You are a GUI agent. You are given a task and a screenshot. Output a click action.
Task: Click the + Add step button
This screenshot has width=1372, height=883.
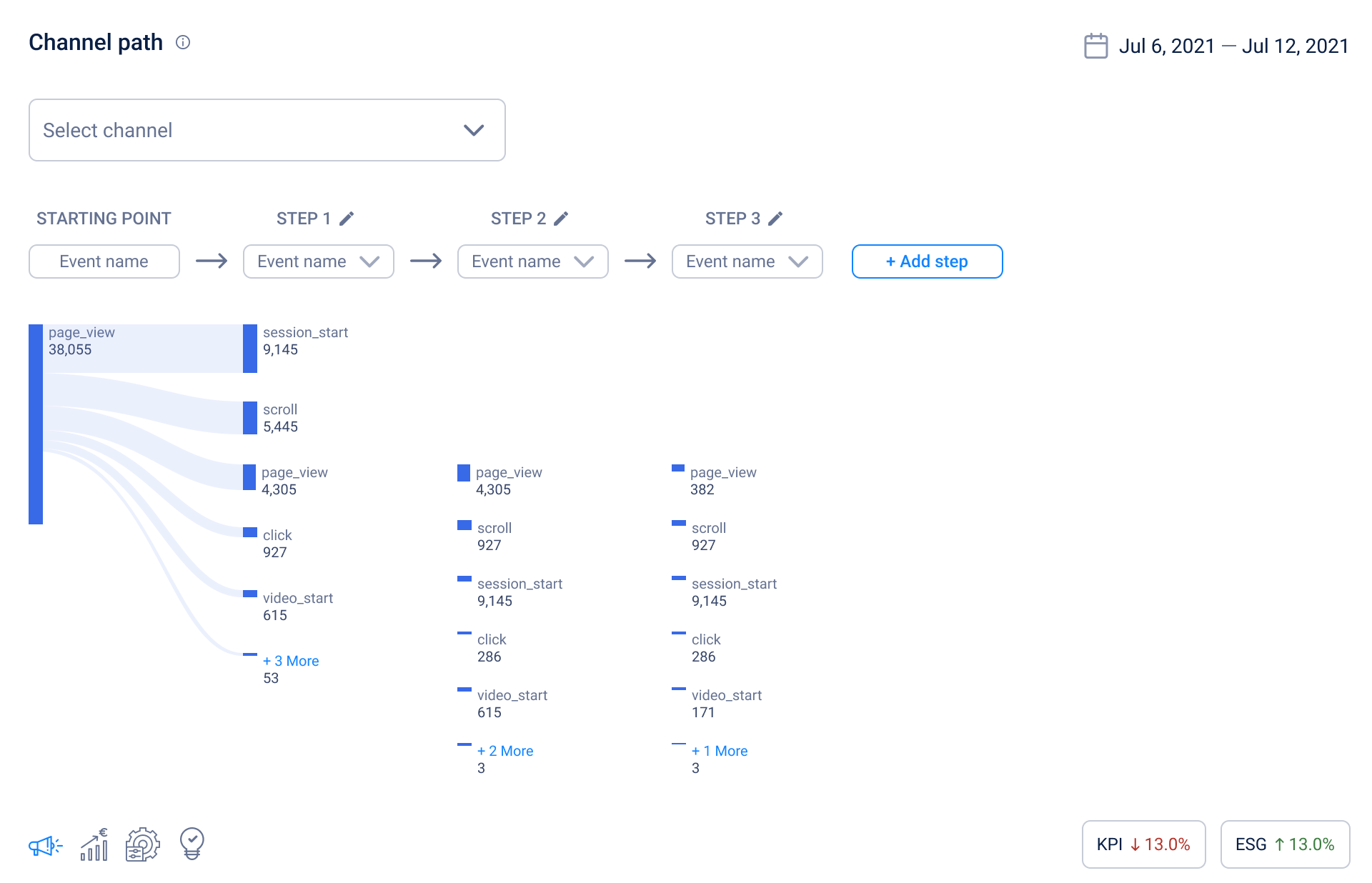[x=928, y=261]
